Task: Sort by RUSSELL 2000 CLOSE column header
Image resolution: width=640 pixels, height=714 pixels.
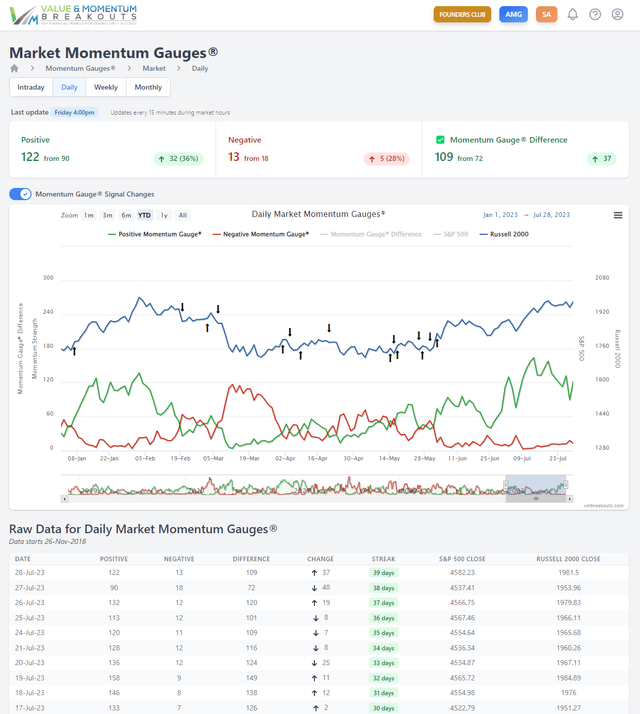Action: coord(568,559)
